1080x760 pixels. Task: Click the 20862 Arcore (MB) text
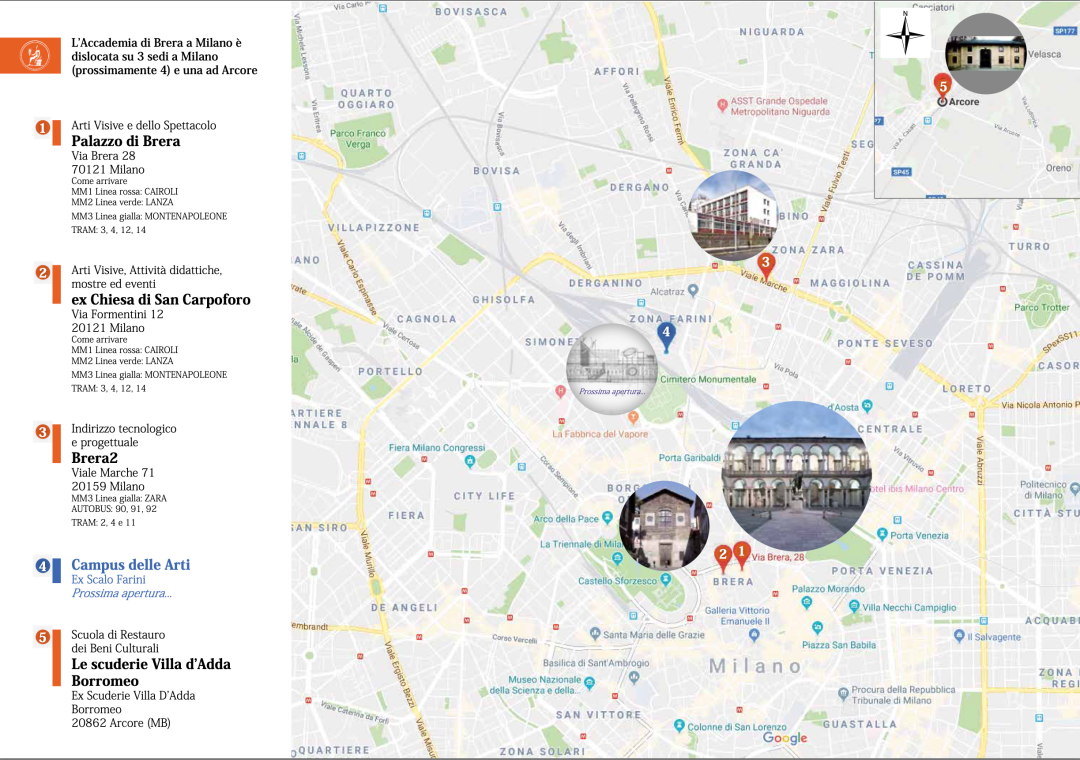121,723
